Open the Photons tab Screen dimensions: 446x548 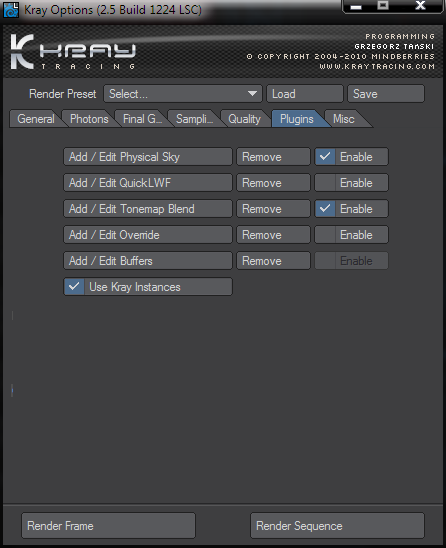[x=89, y=119]
